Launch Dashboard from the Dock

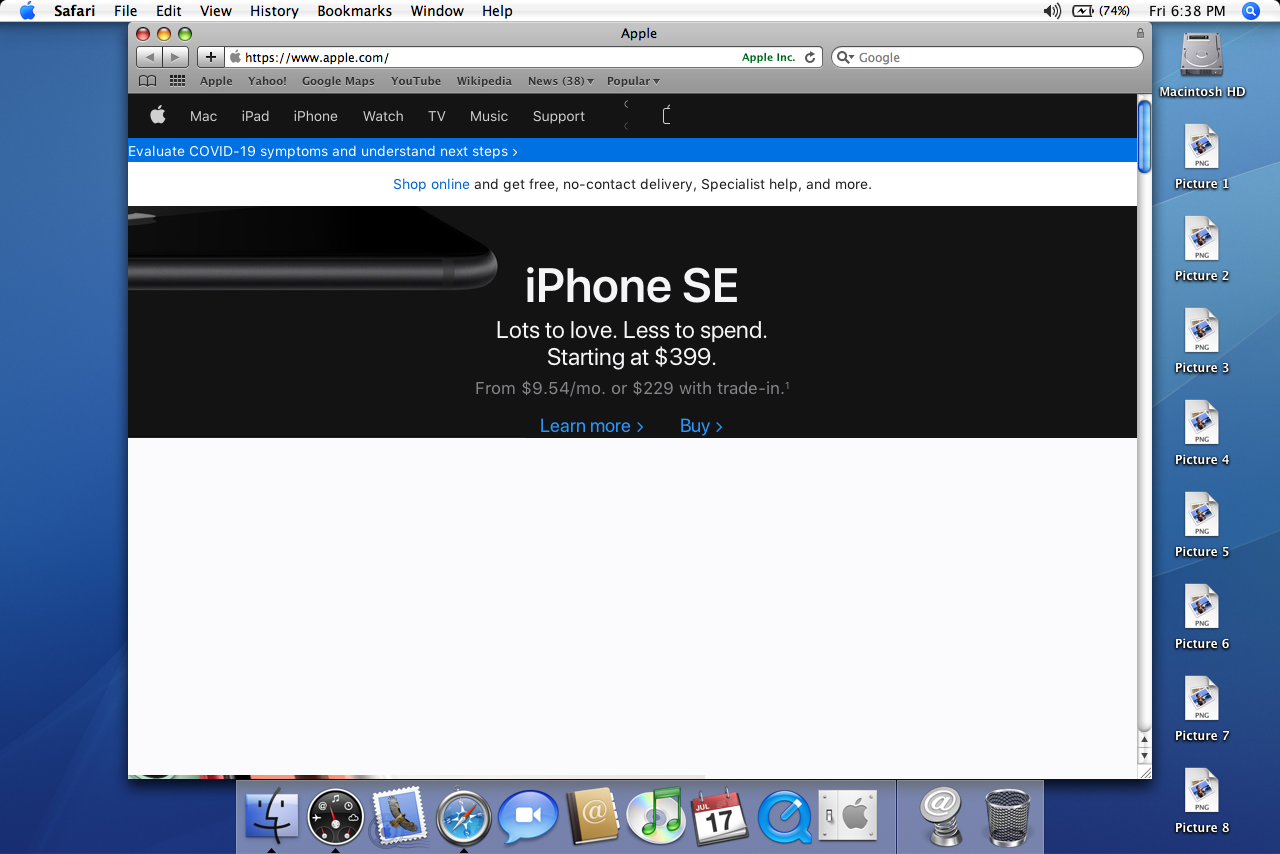(335, 817)
